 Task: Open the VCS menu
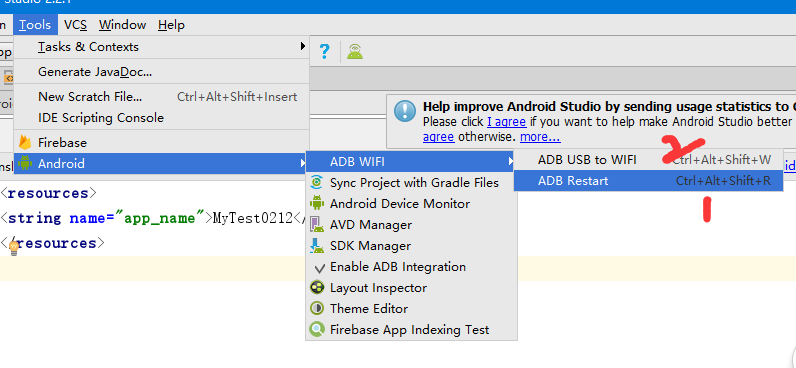click(x=76, y=25)
